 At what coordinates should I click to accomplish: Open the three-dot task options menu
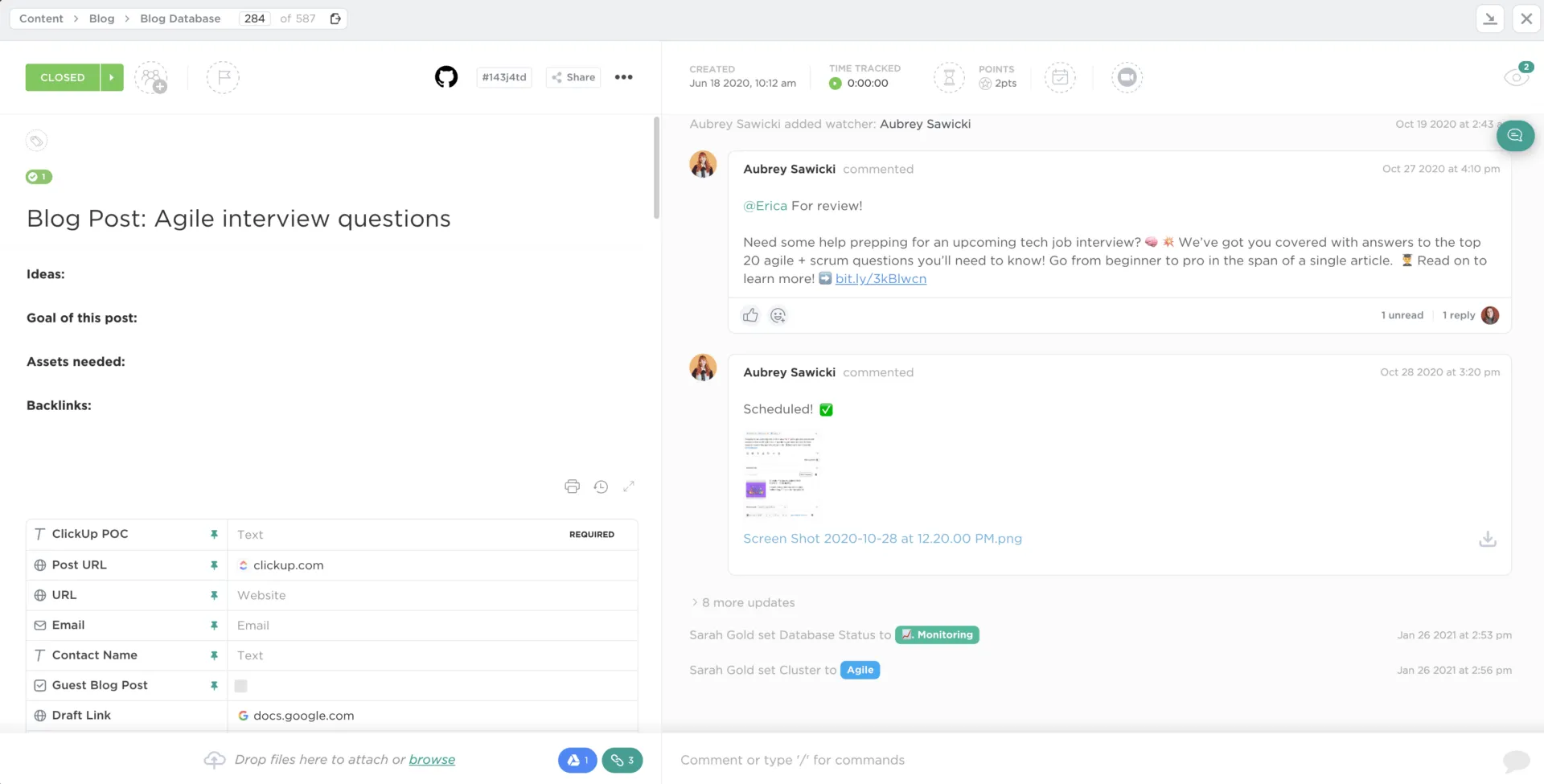click(623, 77)
